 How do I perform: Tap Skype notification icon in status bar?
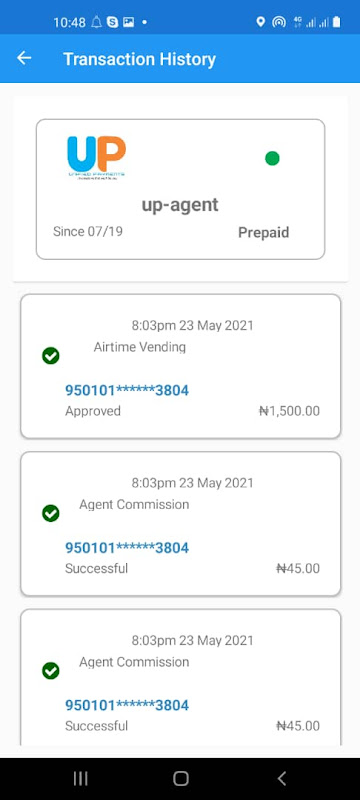coord(112,22)
